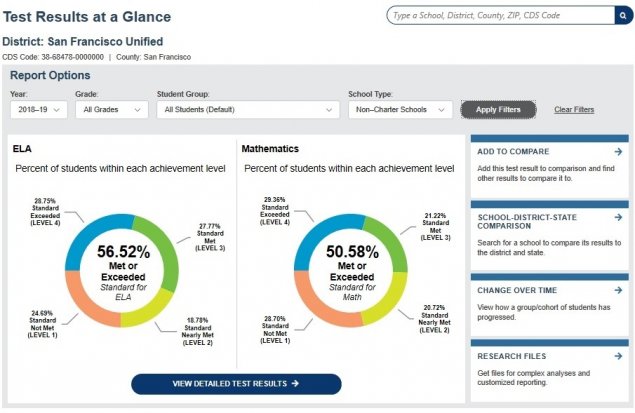Click the Add to Compare arrow icon
635x413 pixels.
click(619, 152)
